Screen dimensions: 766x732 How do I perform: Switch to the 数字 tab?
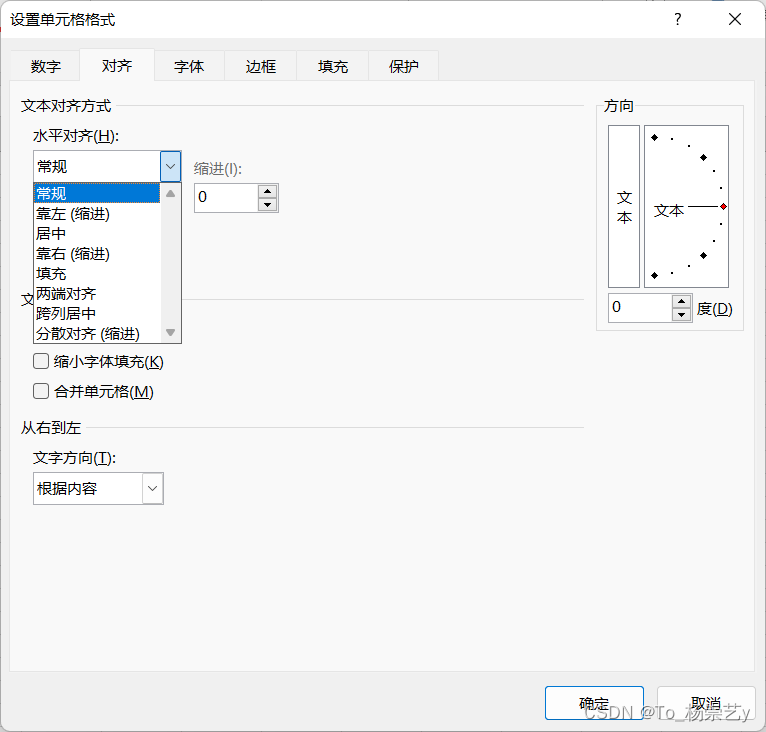[45, 66]
